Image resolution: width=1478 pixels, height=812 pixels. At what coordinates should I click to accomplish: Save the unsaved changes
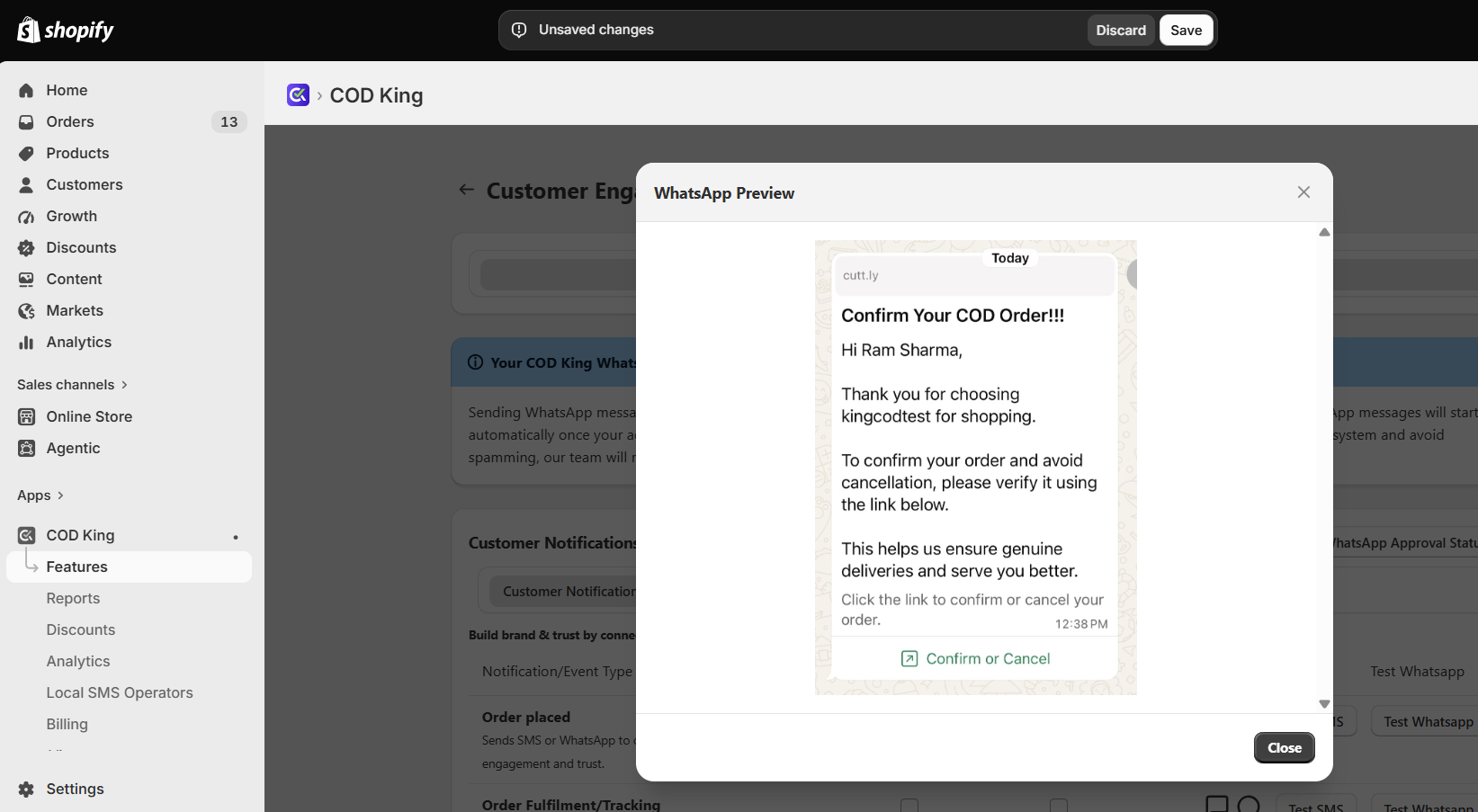click(x=1187, y=30)
